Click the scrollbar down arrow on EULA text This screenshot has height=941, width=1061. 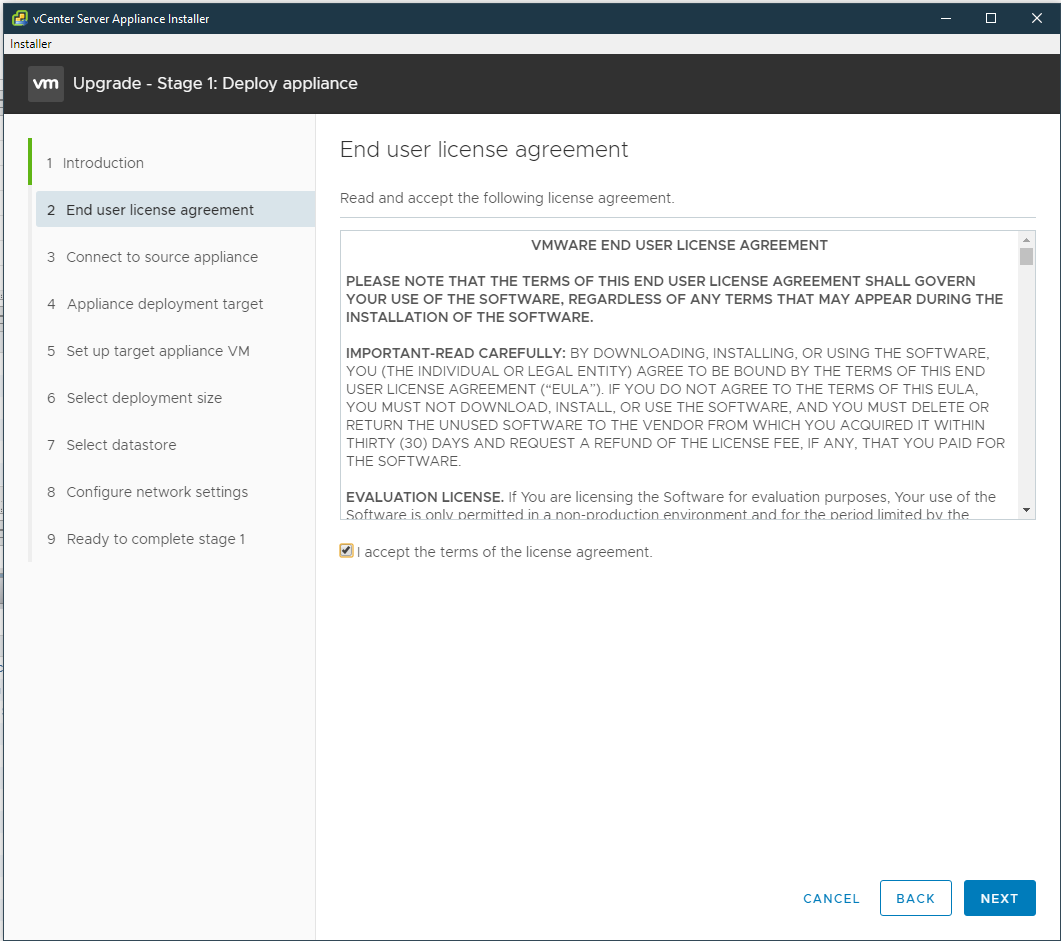(1025, 510)
